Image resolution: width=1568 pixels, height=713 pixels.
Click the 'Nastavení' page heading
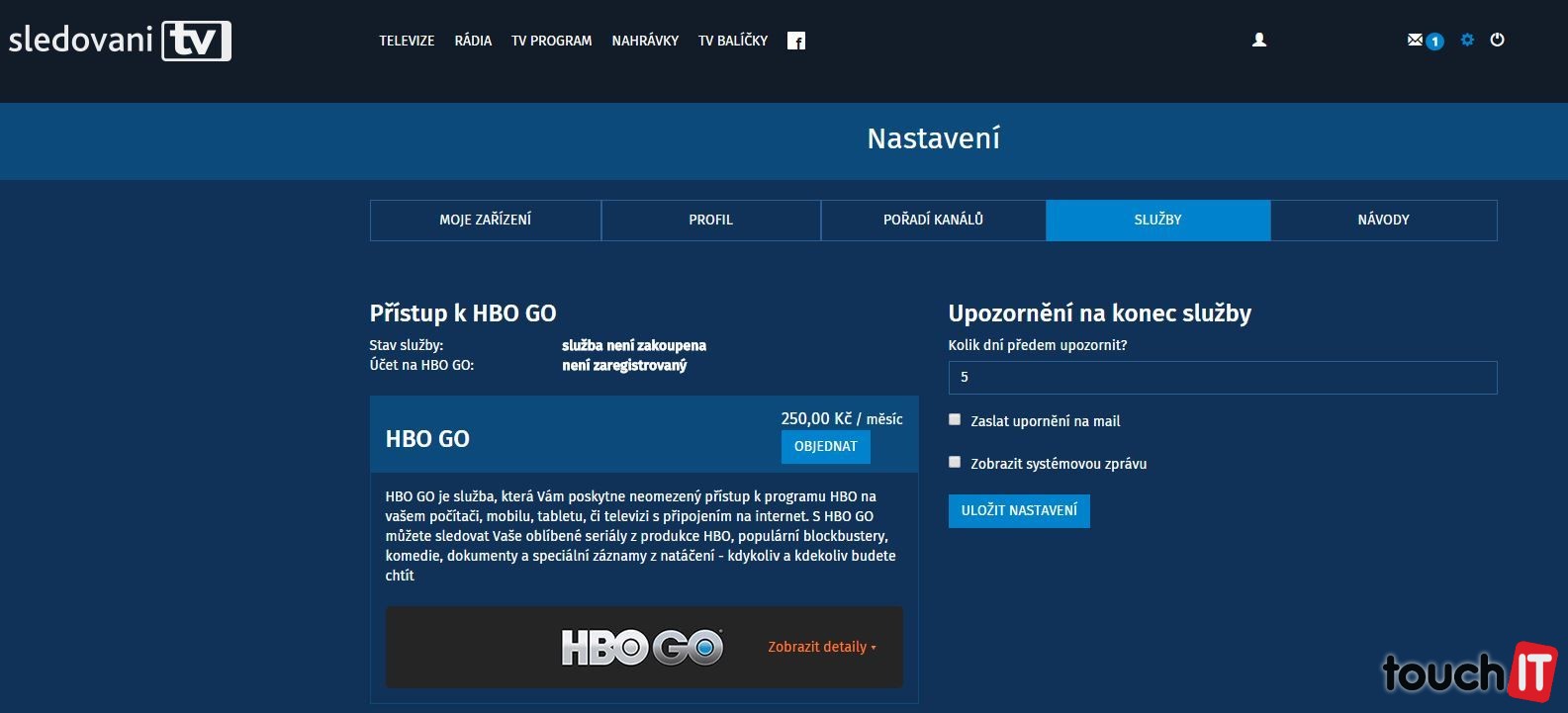[x=934, y=138]
